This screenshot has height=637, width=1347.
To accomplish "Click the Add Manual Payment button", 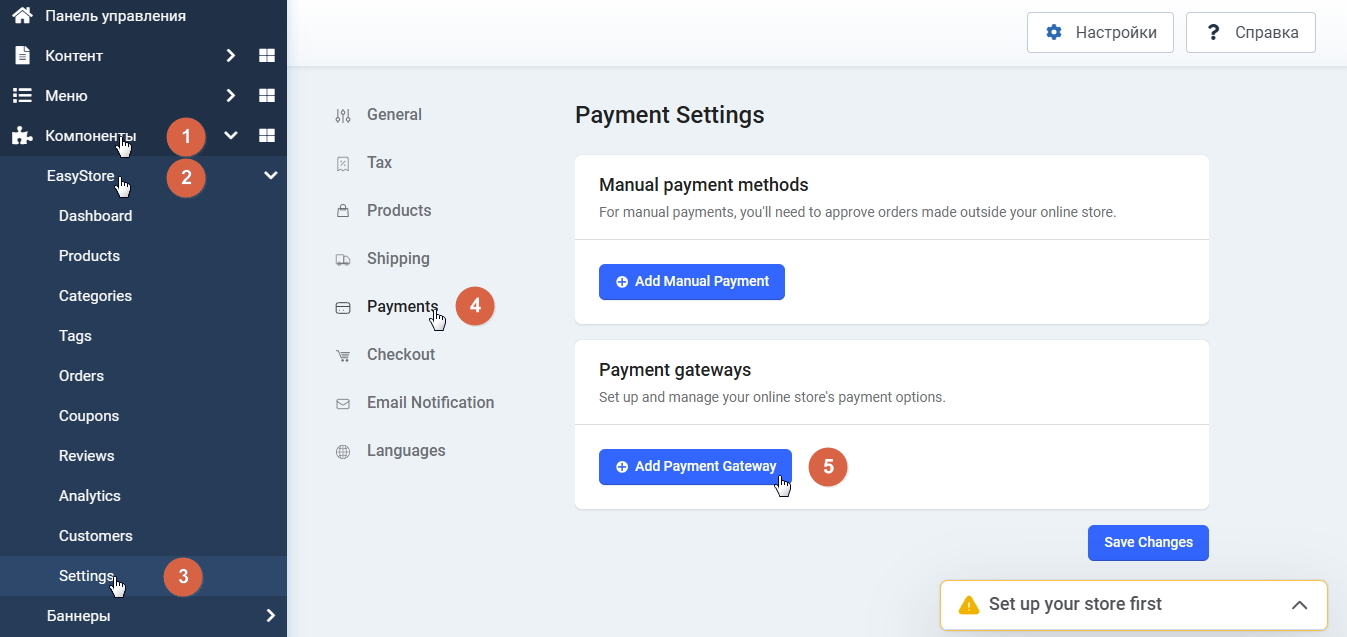I will point(692,282).
